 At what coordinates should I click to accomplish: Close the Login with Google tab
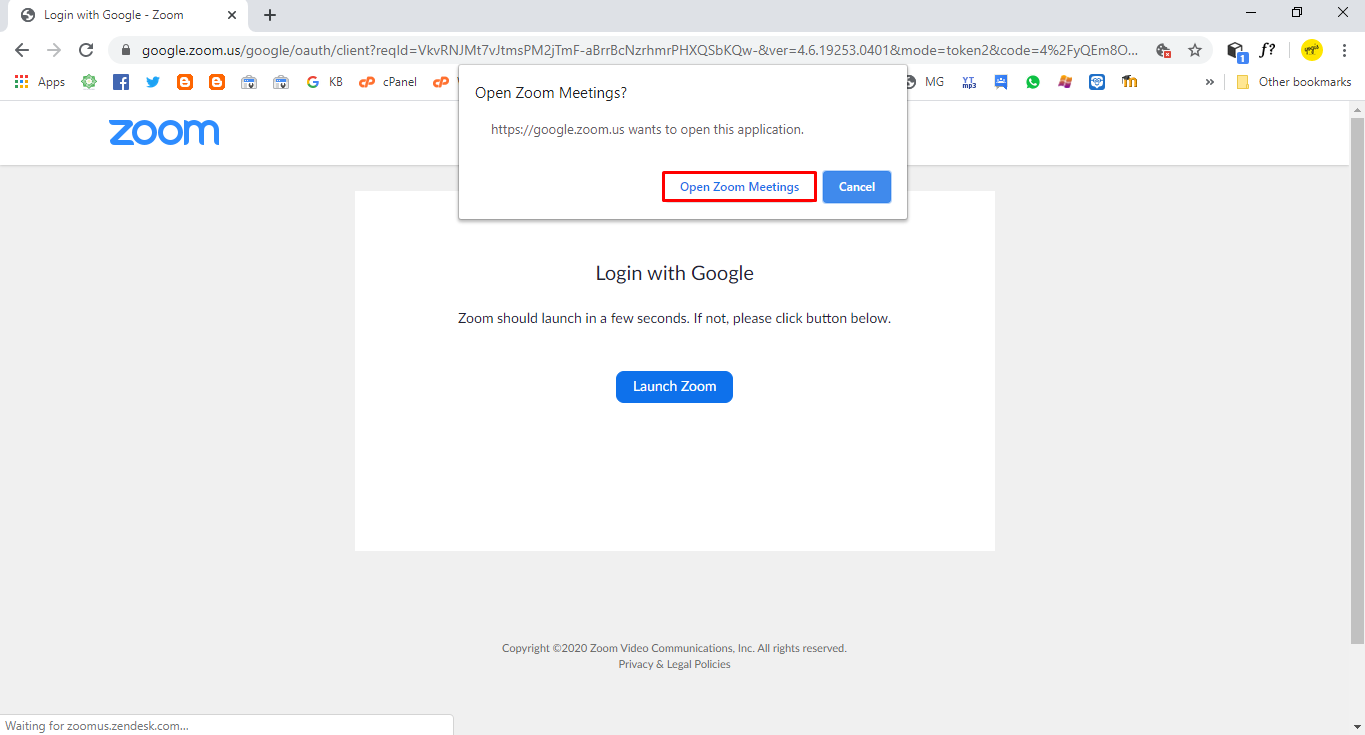tap(232, 15)
